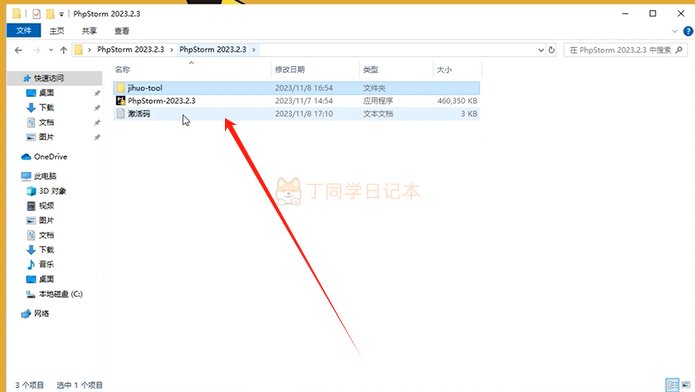Image resolution: width=695 pixels, height=392 pixels.
Task: Open address bar history dropdown
Action: [x=541, y=50]
